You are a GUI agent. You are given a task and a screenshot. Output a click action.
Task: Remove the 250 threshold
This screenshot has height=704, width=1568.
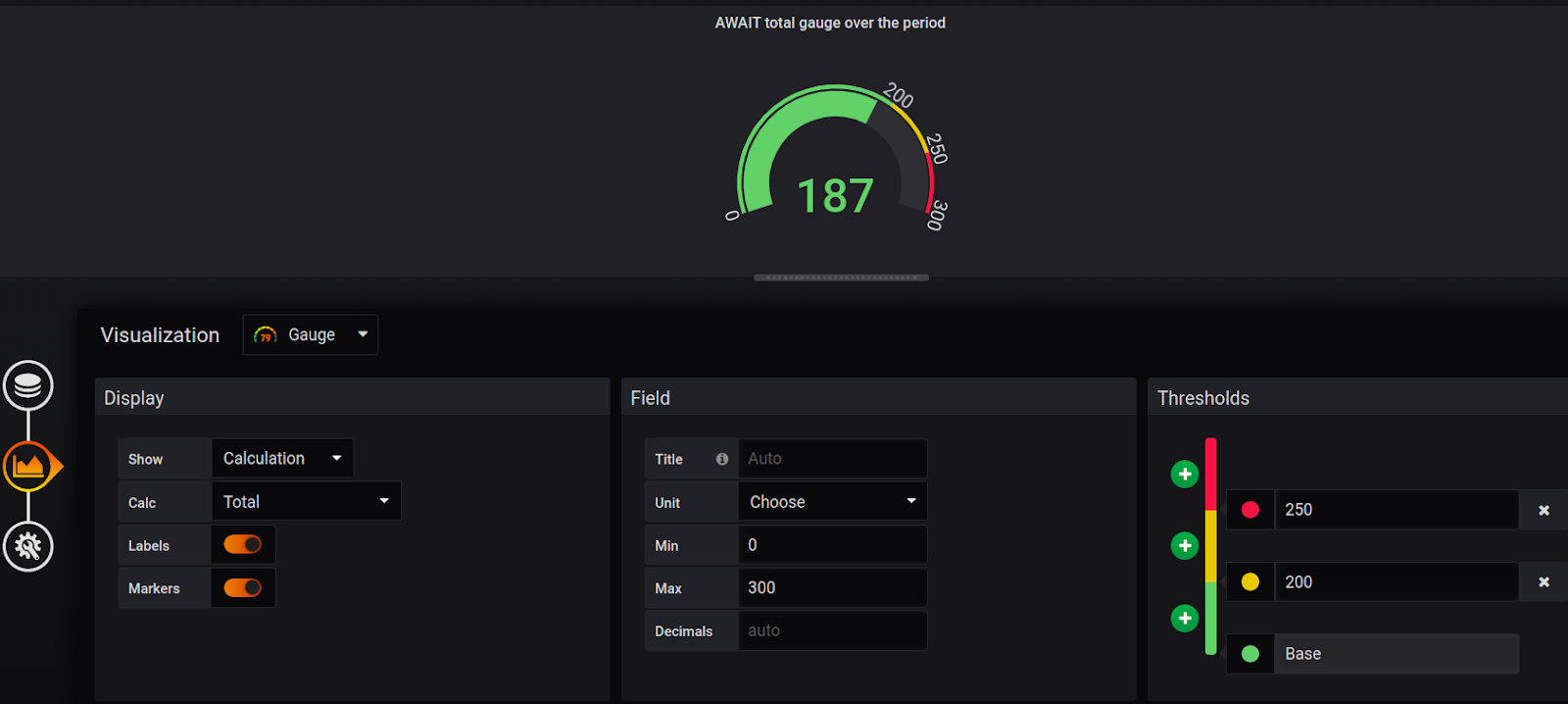click(1543, 510)
